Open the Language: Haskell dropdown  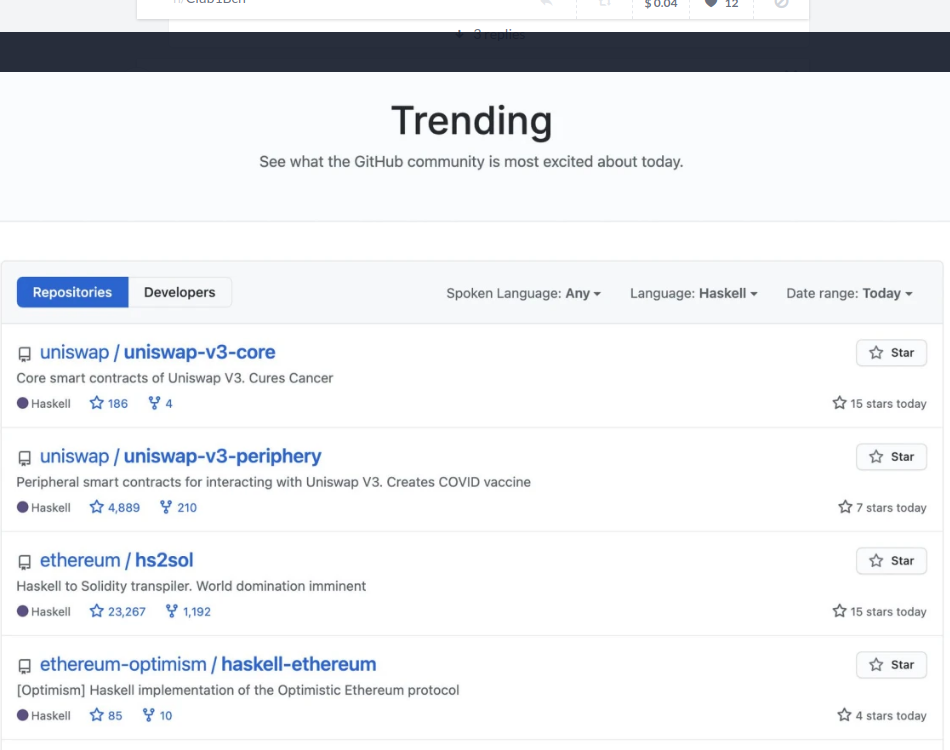694,293
